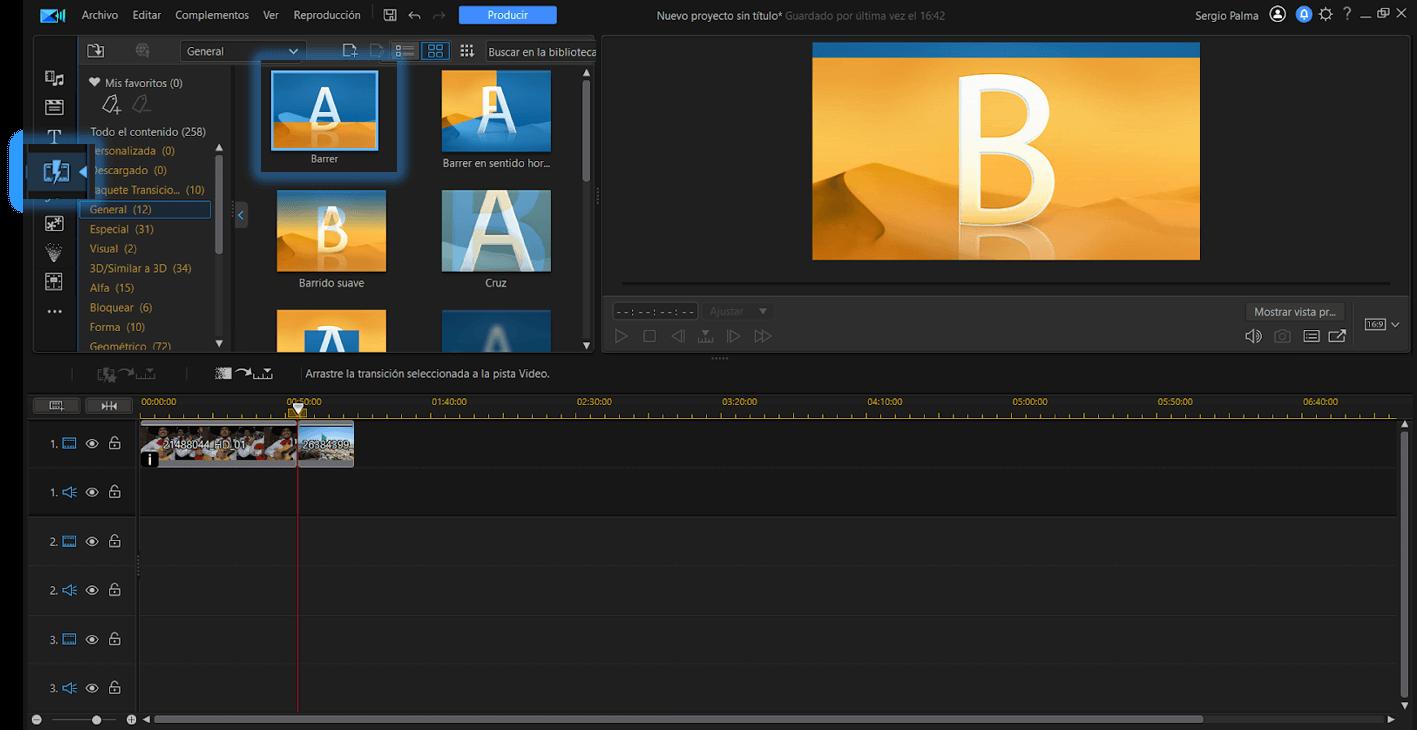Click category list scroll up arrow
Viewport: 1417px width, 730px height.
[219, 148]
